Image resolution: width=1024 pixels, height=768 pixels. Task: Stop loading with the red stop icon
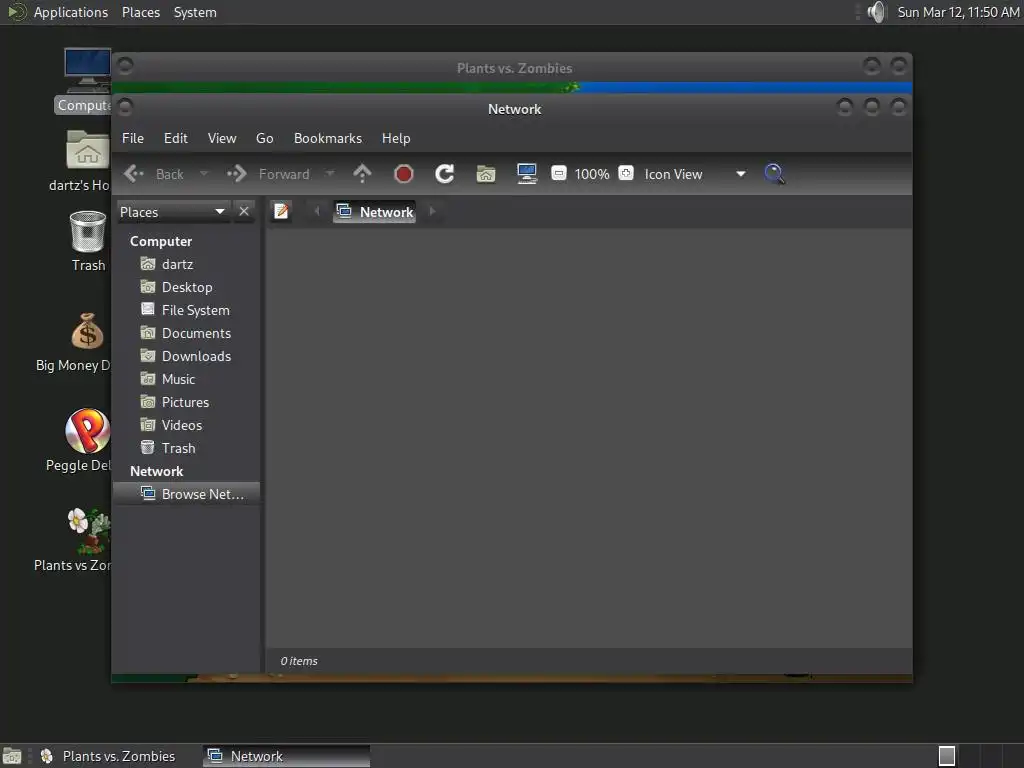pos(404,174)
